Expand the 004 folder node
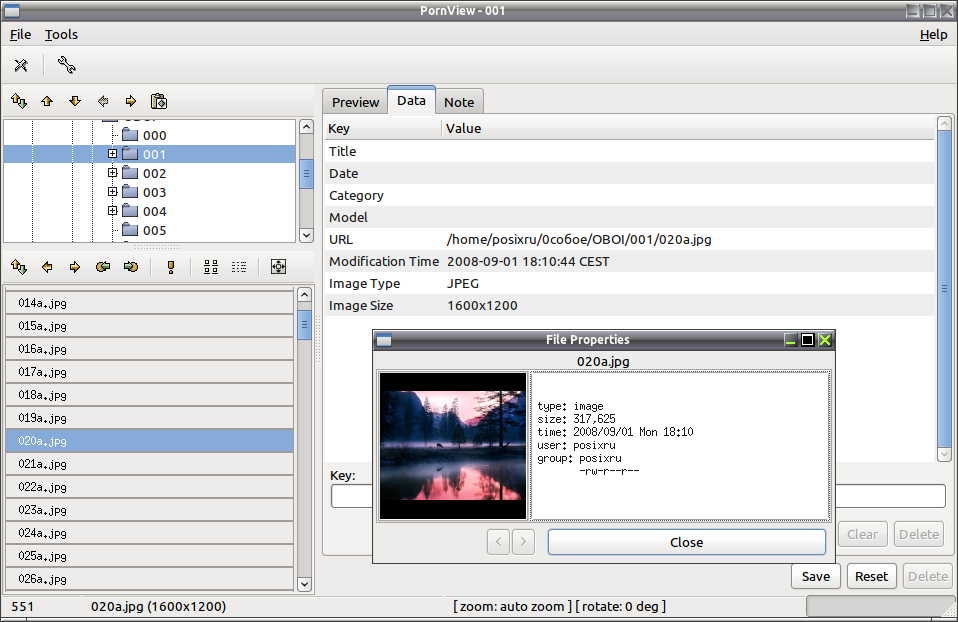The width and height of the screenshot is (958, 622). 112,211
